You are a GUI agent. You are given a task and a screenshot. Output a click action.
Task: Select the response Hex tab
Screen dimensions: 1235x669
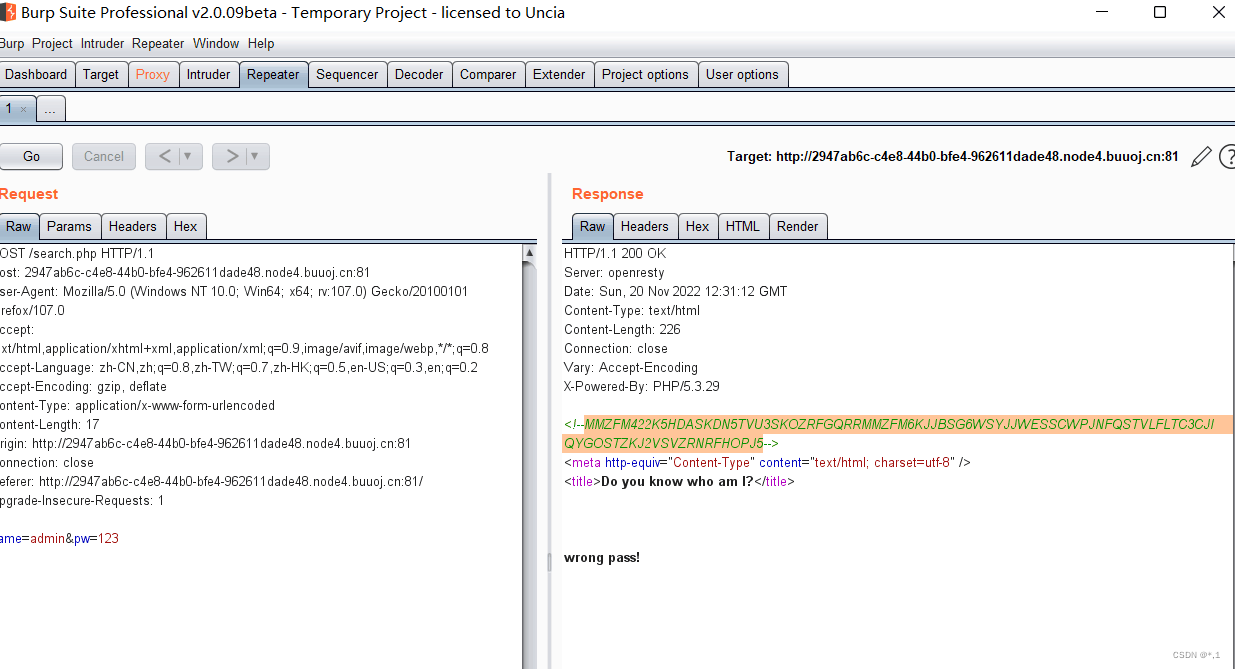(x=698, y=226)
